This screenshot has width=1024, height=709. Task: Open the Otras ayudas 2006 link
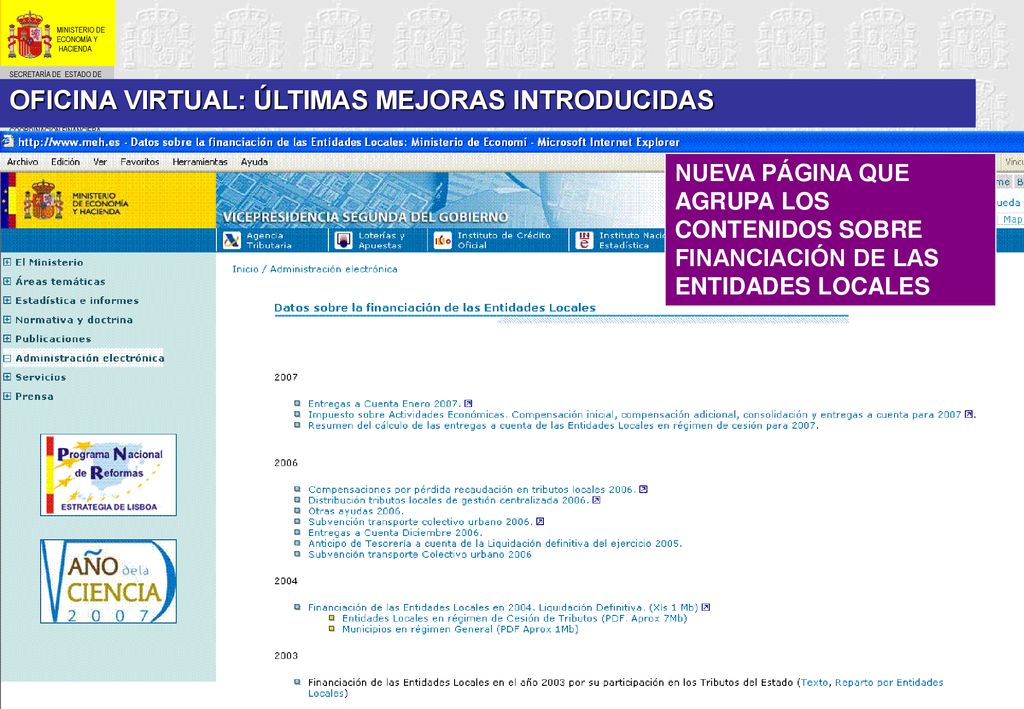[356, 511]
